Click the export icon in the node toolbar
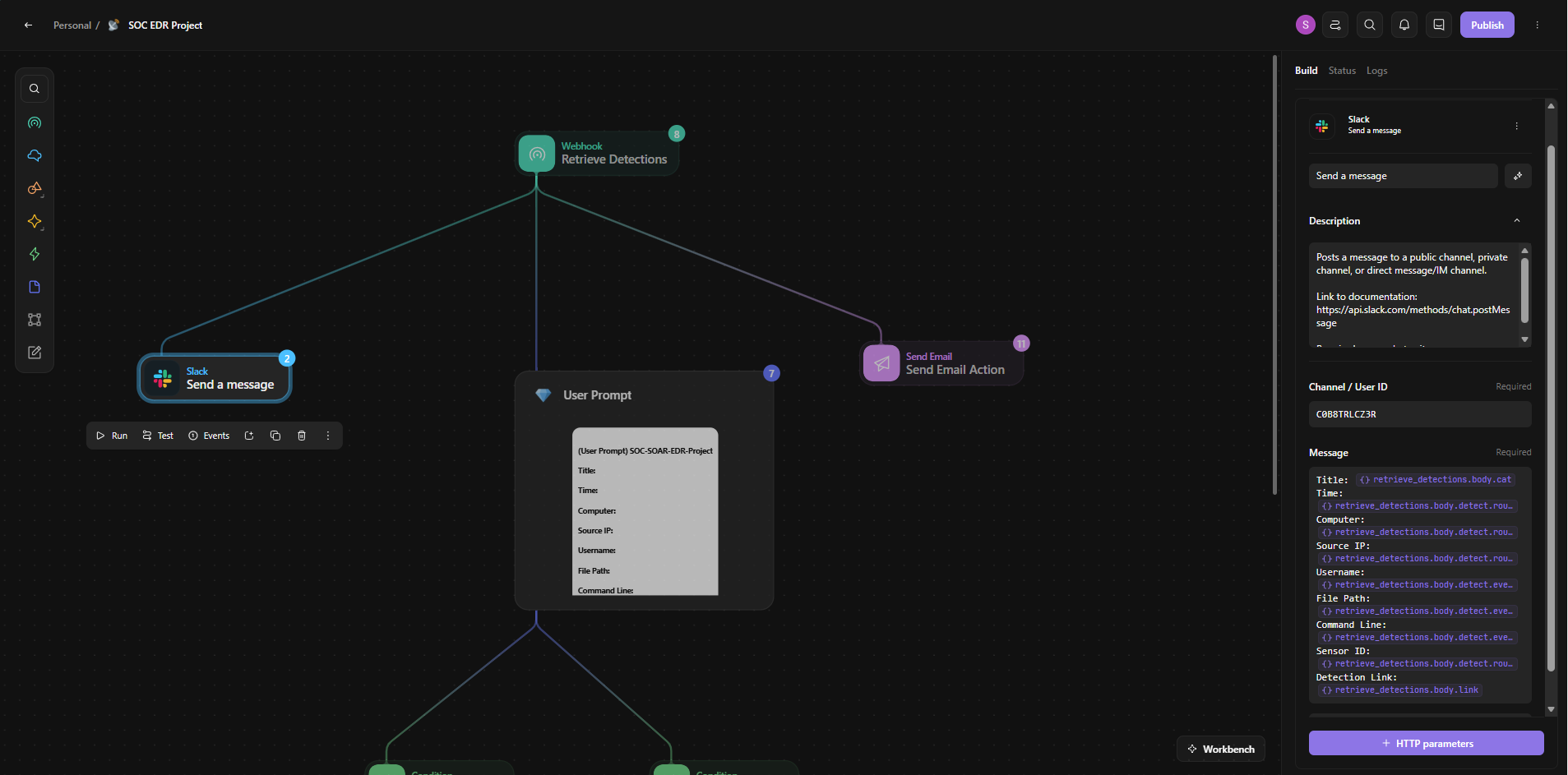This screenshot has width=1568, height=775. point(249,436)
